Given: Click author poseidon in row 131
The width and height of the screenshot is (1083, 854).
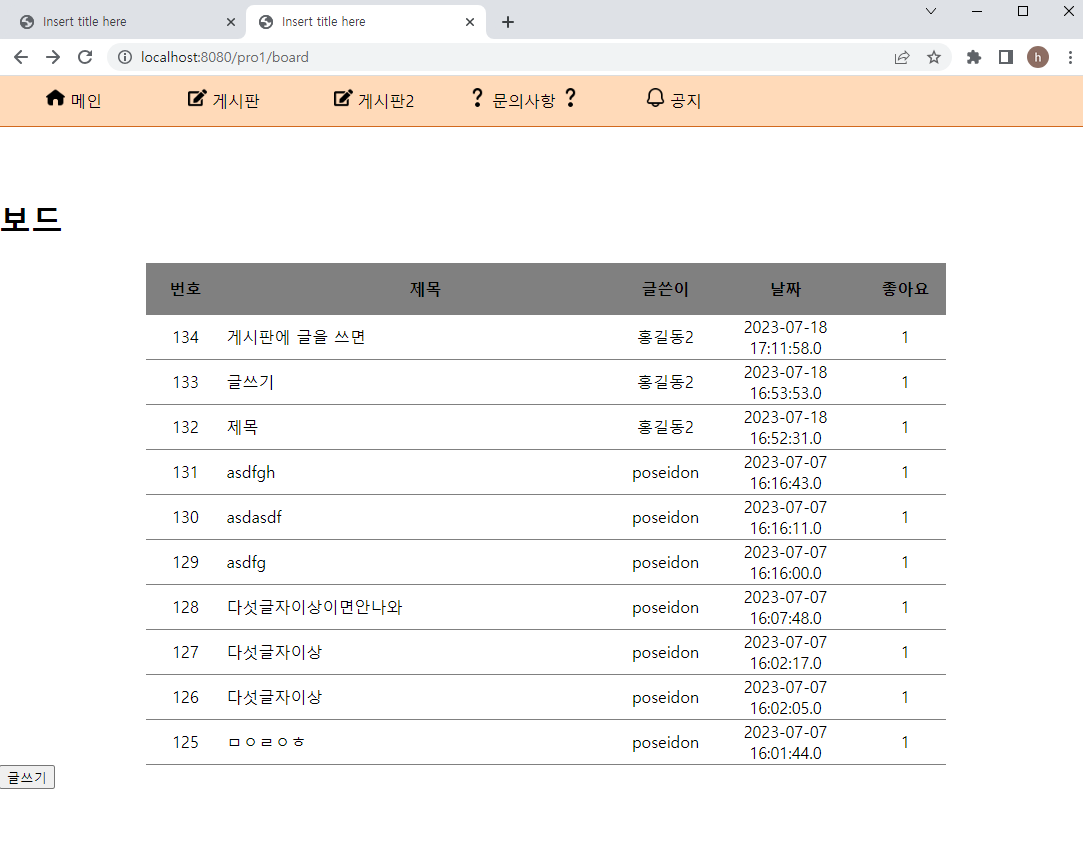Looking at the screenshot, I should [665, 472].
